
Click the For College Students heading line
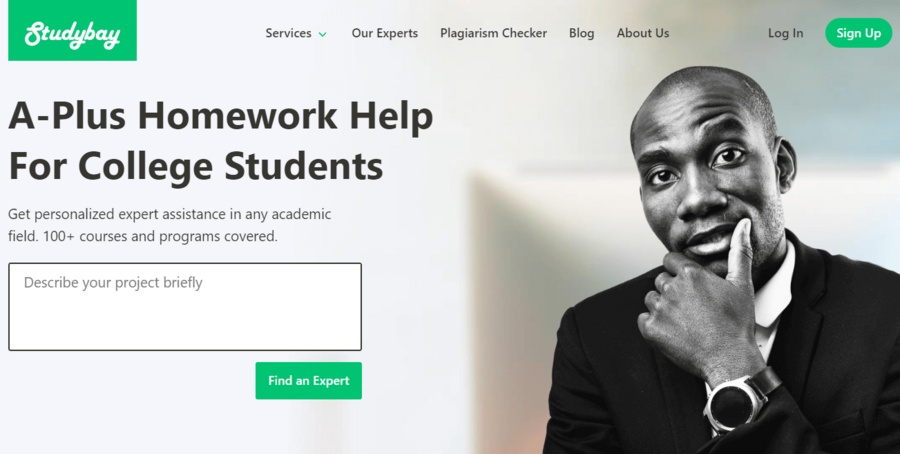click(196, 166)
